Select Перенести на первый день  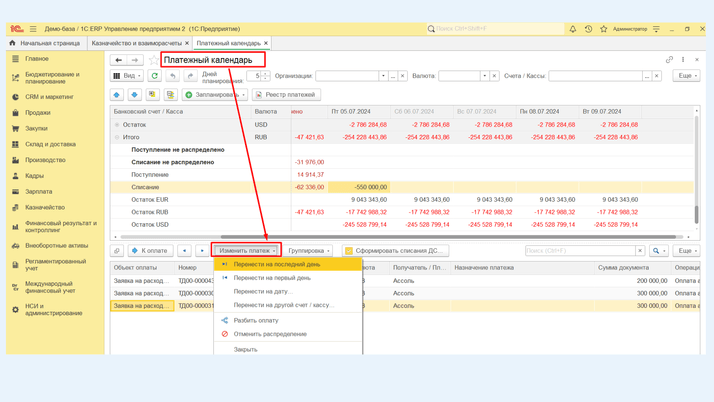[x=271, y=278]
